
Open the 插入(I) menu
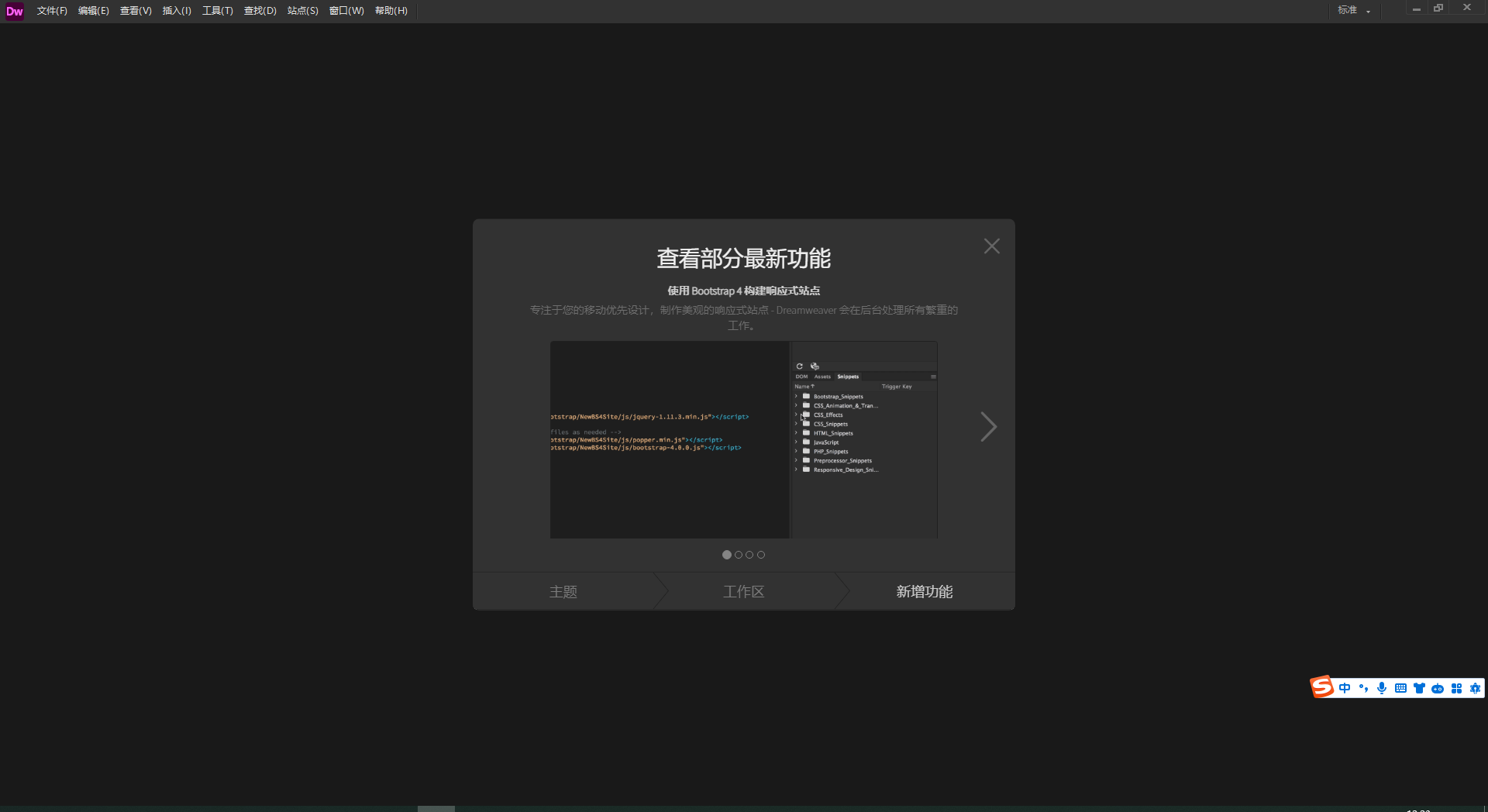click(177, 11)
